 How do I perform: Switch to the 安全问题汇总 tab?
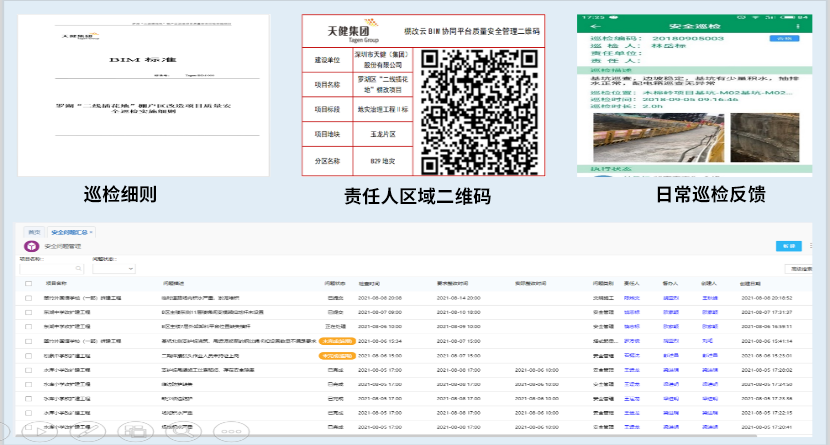[69, 232]
